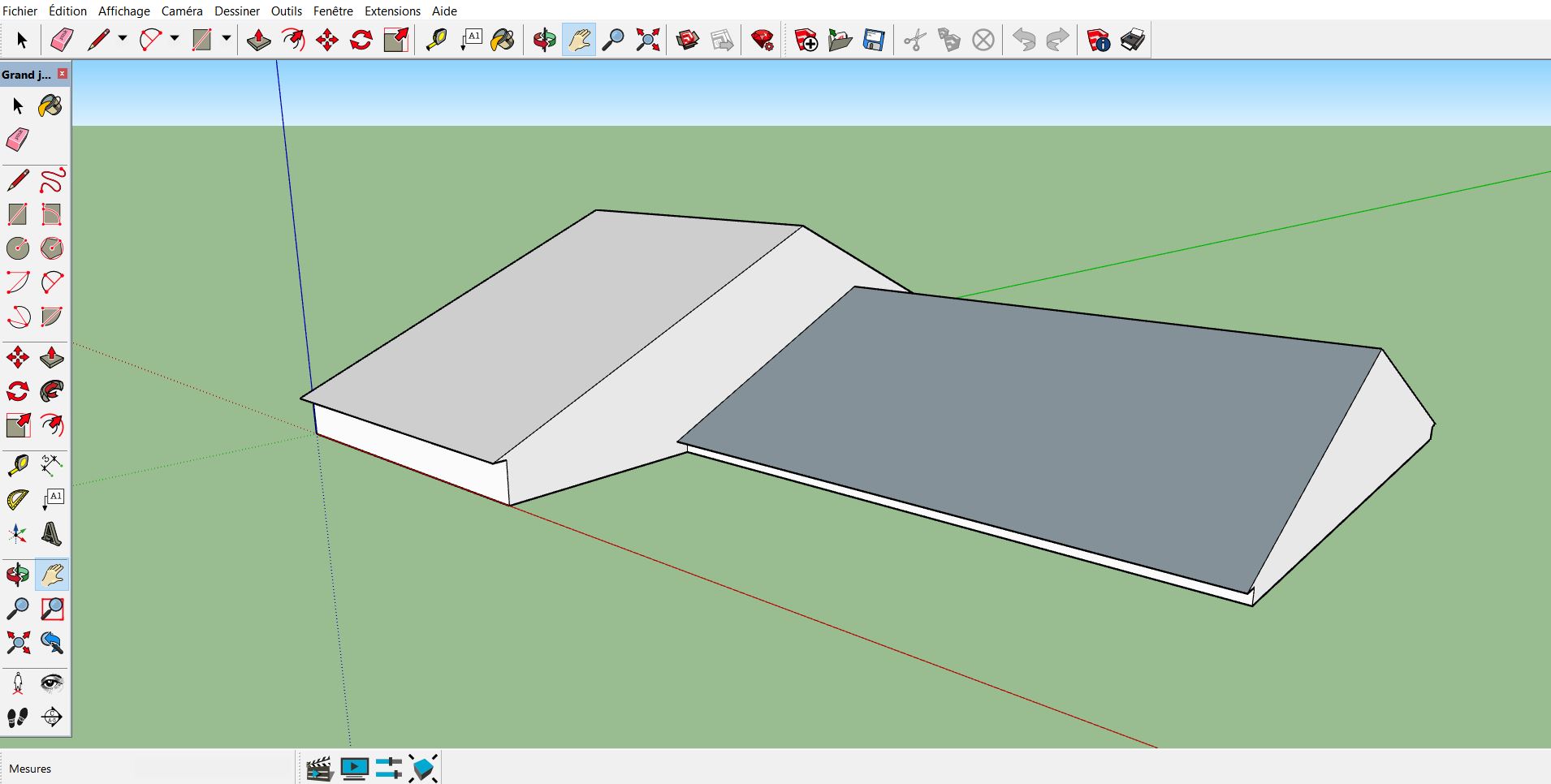Select the Eraser tool in top toolbar
Screen dimensions: 1551x784
pos(62,40)
